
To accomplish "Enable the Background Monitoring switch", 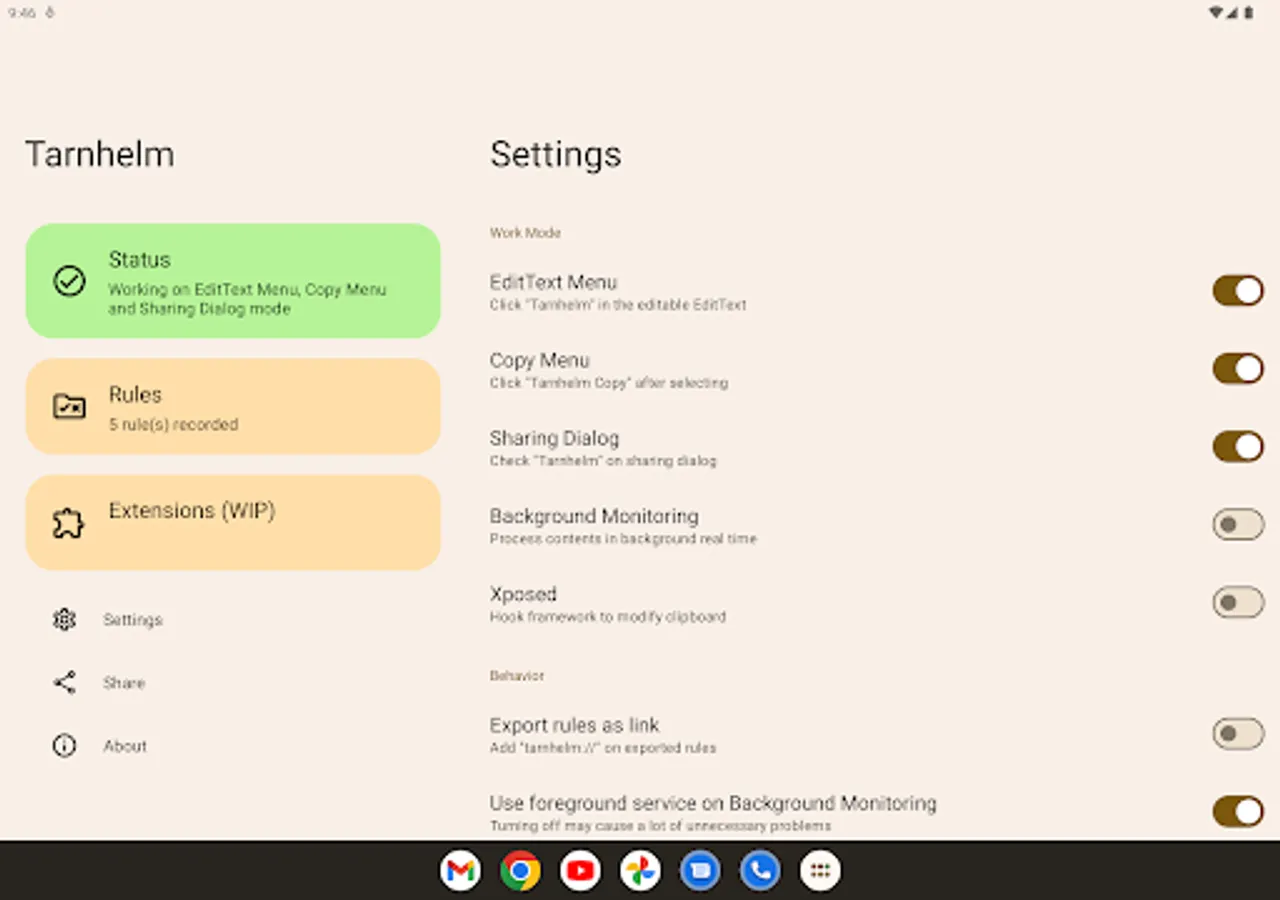I will coord(1238,525).
